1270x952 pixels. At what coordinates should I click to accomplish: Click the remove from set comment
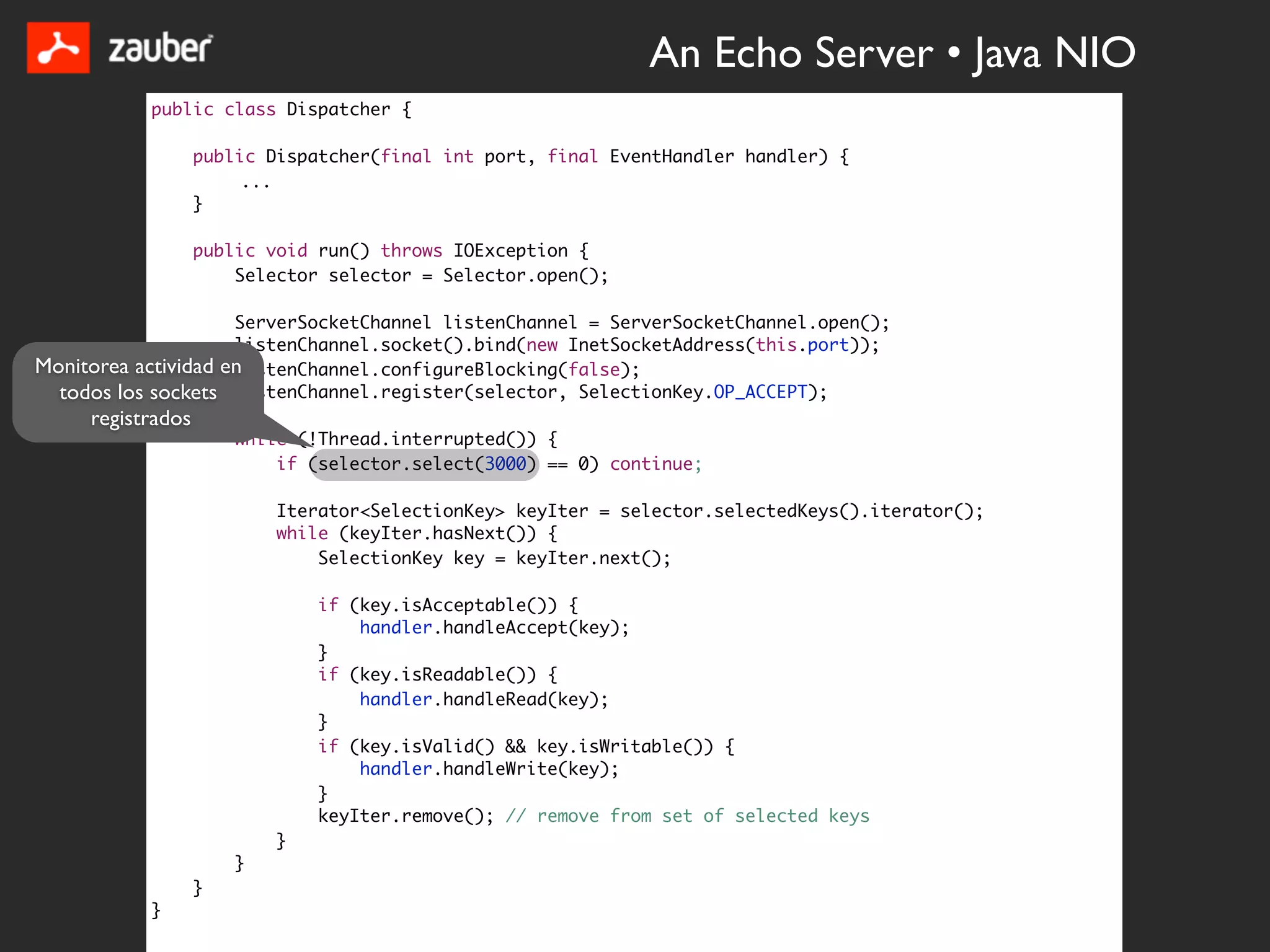tap(687, 816)
